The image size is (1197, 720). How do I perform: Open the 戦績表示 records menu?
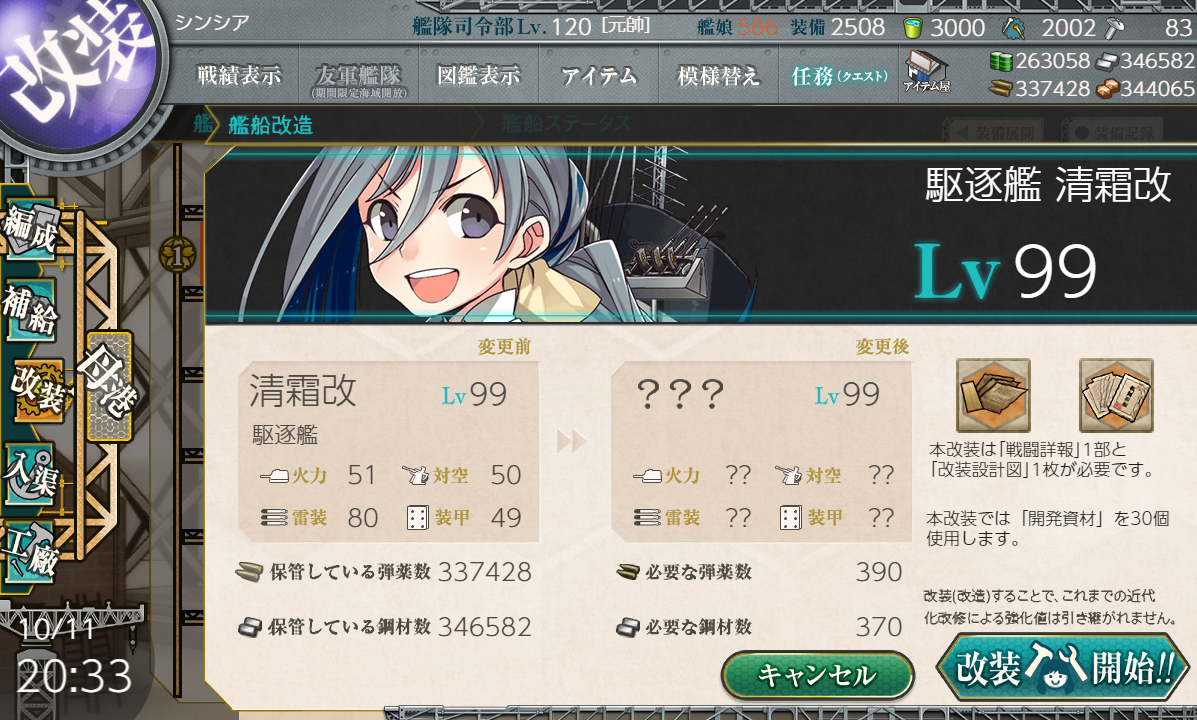pyautogui.click(x=239, y=75)
